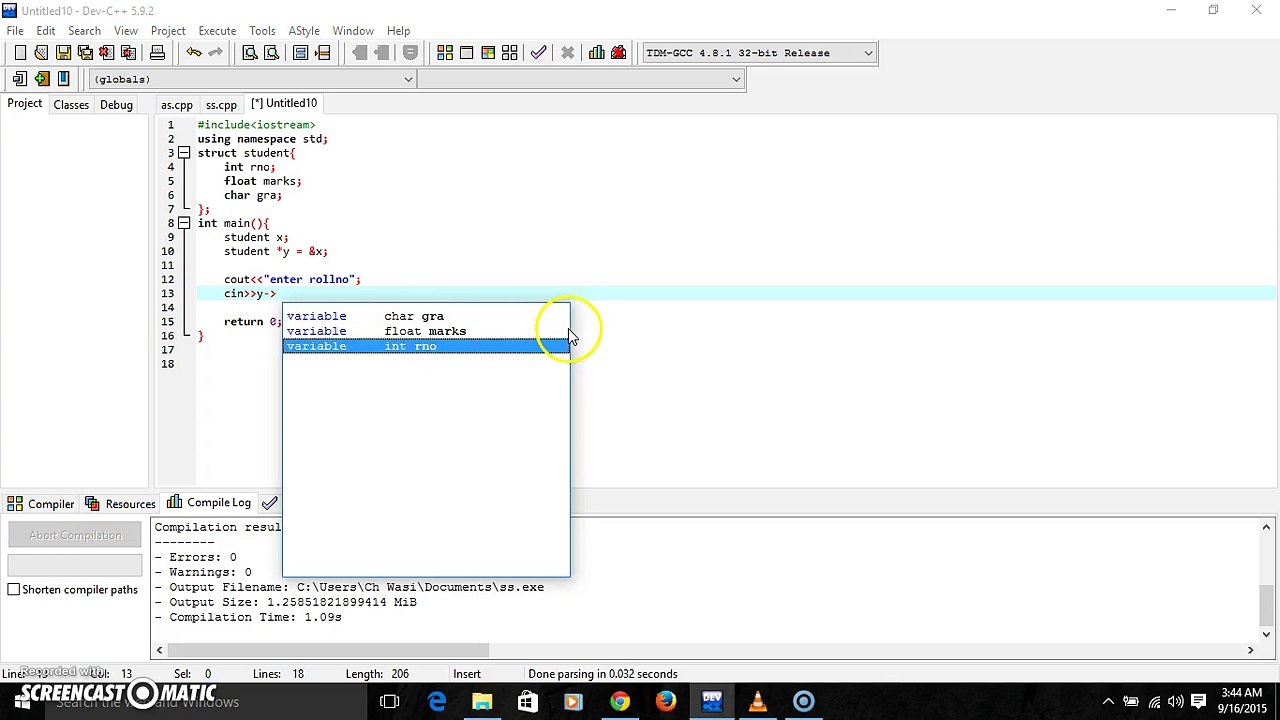The width and height of the screenshot is (1280, 720).
Task: Click the compile log scroll right arrow
Action: [x=1250, y=650]
